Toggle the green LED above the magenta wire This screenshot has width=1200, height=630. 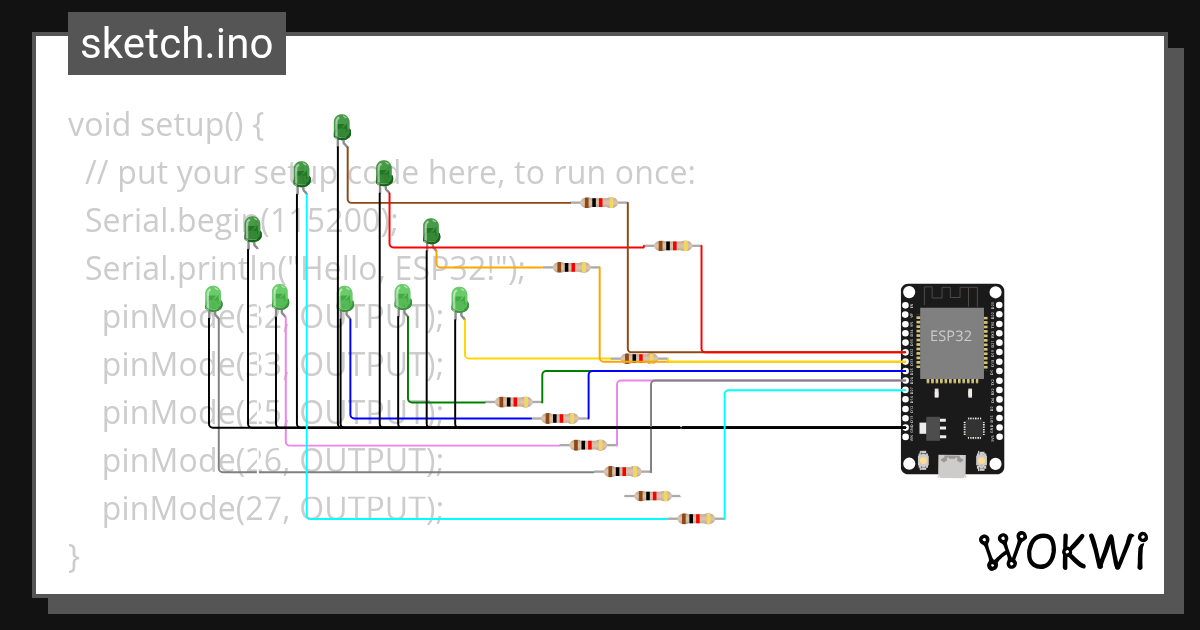pos(279,297)
